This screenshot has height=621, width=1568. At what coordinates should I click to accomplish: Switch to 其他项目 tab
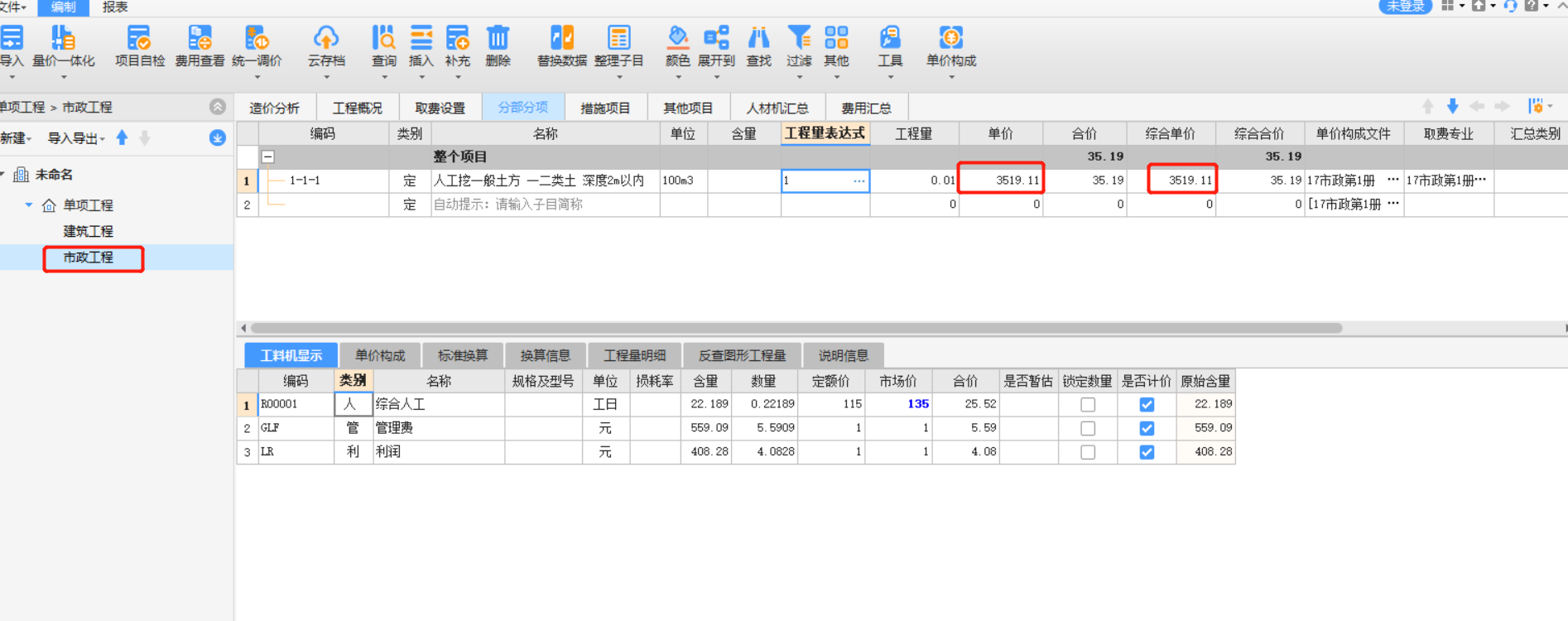click(x=688, y=108)
